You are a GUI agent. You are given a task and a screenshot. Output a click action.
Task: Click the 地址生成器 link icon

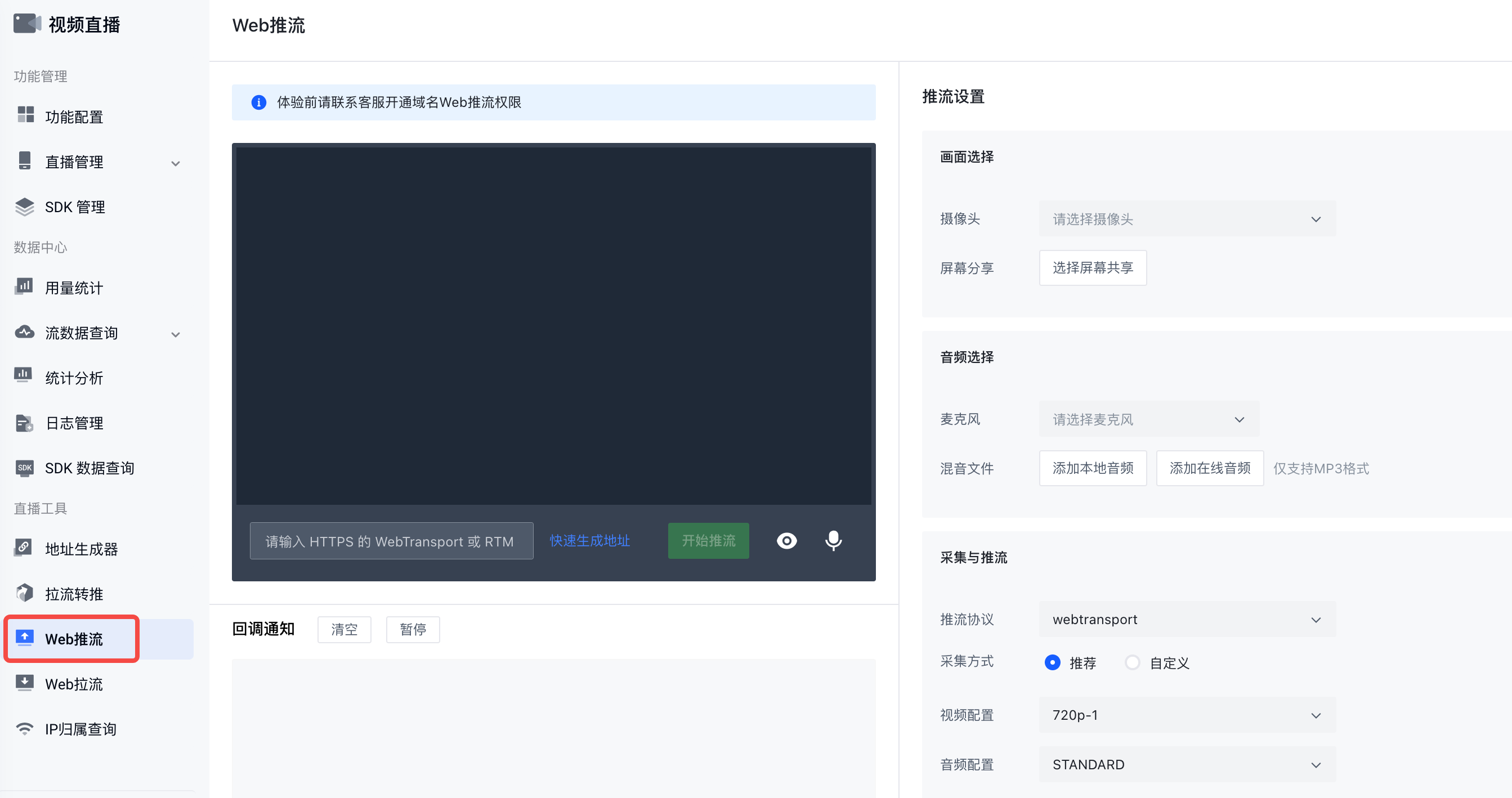[24, 548]
